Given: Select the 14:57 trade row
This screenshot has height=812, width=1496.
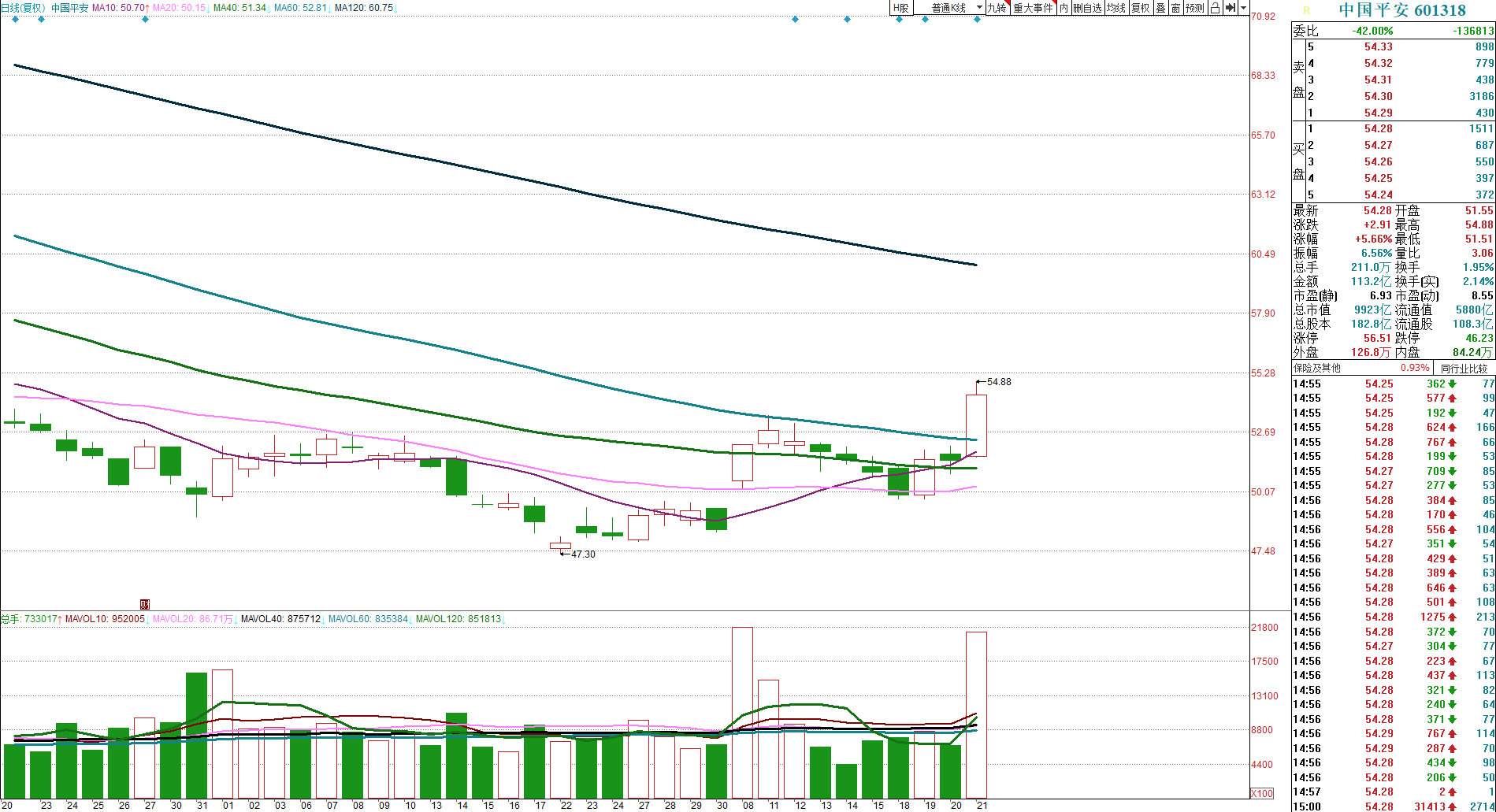Looking at the screenshot, I should (1394, 792).
